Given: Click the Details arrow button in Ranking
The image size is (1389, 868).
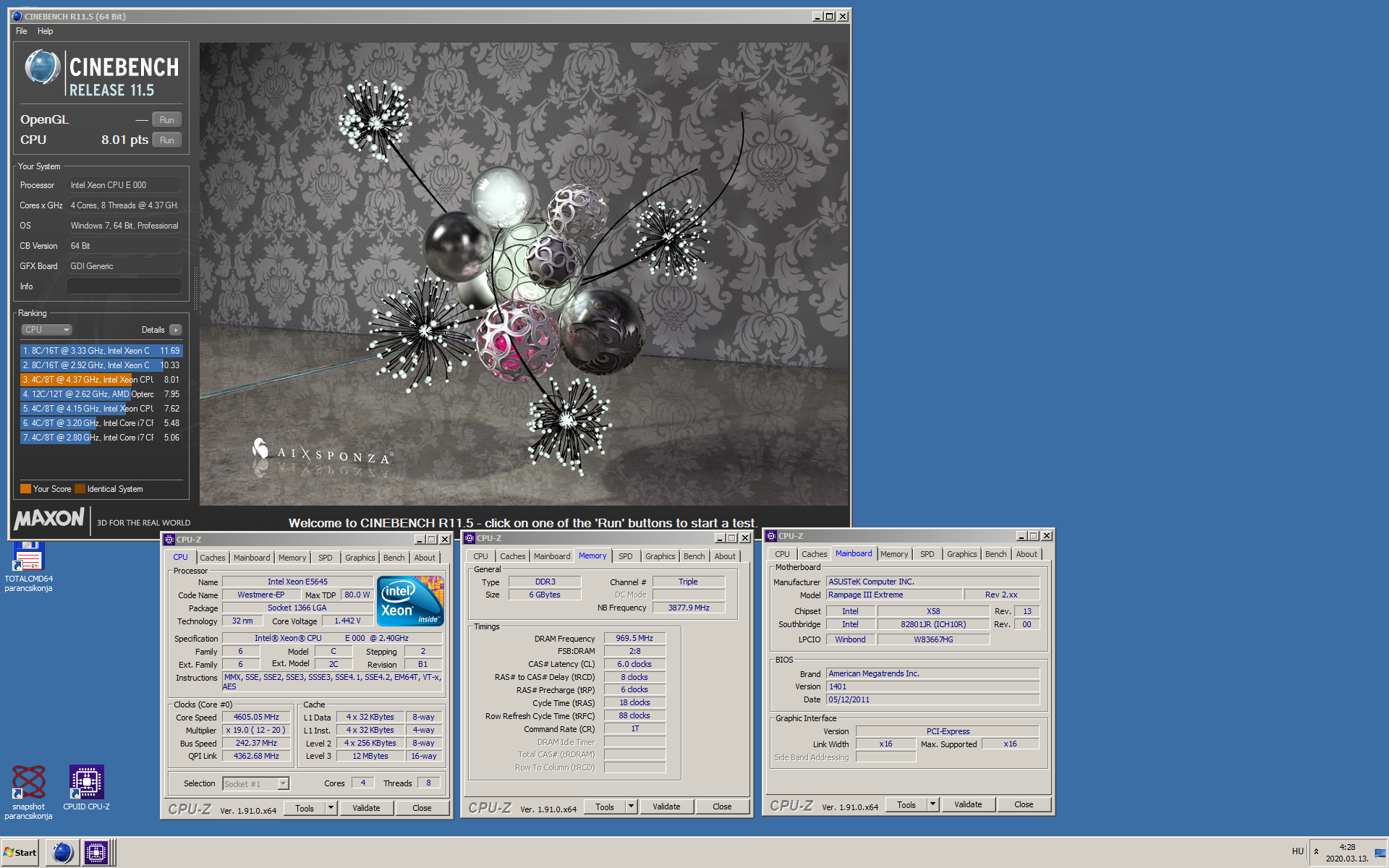Looking at the screenshot, I should point(176,330).
